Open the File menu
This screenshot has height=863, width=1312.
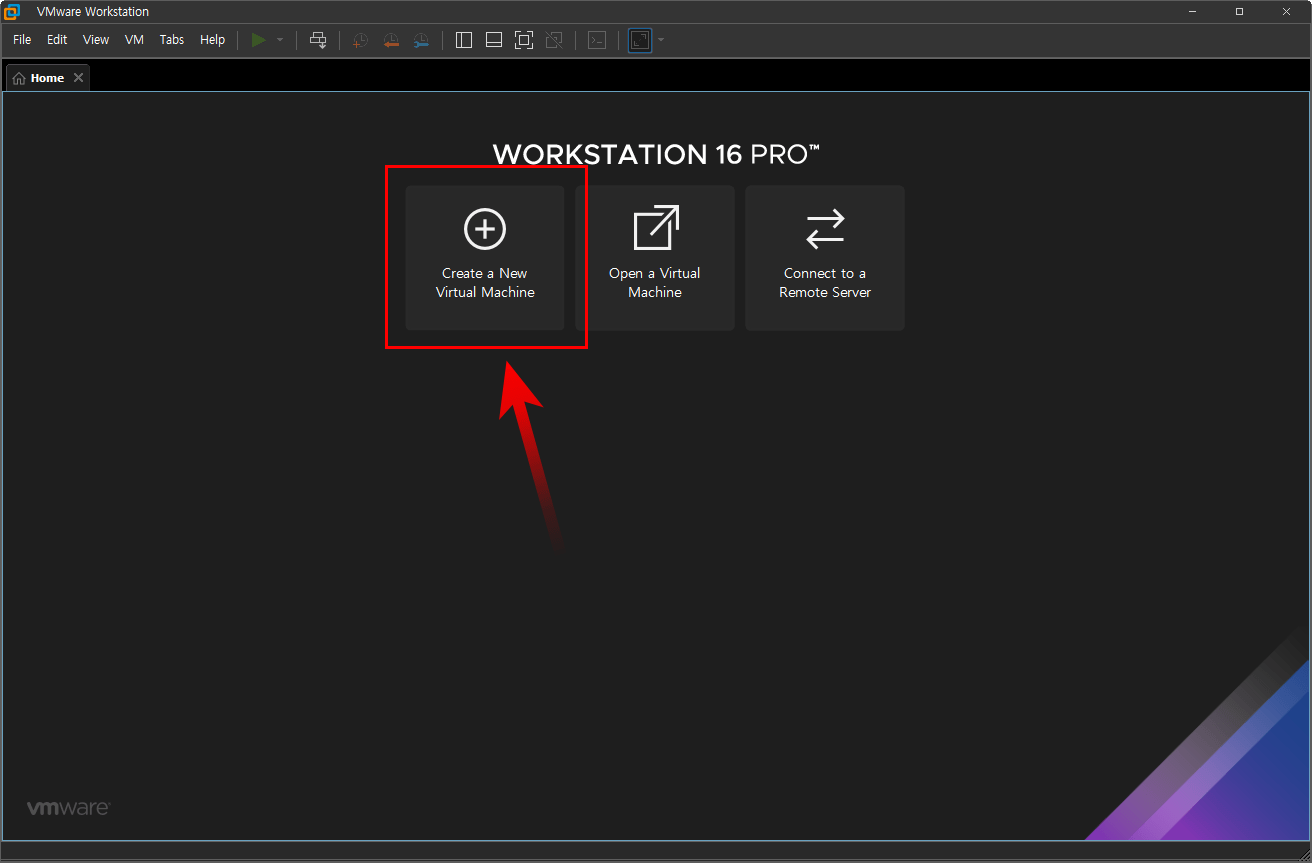tap(22, 40)
